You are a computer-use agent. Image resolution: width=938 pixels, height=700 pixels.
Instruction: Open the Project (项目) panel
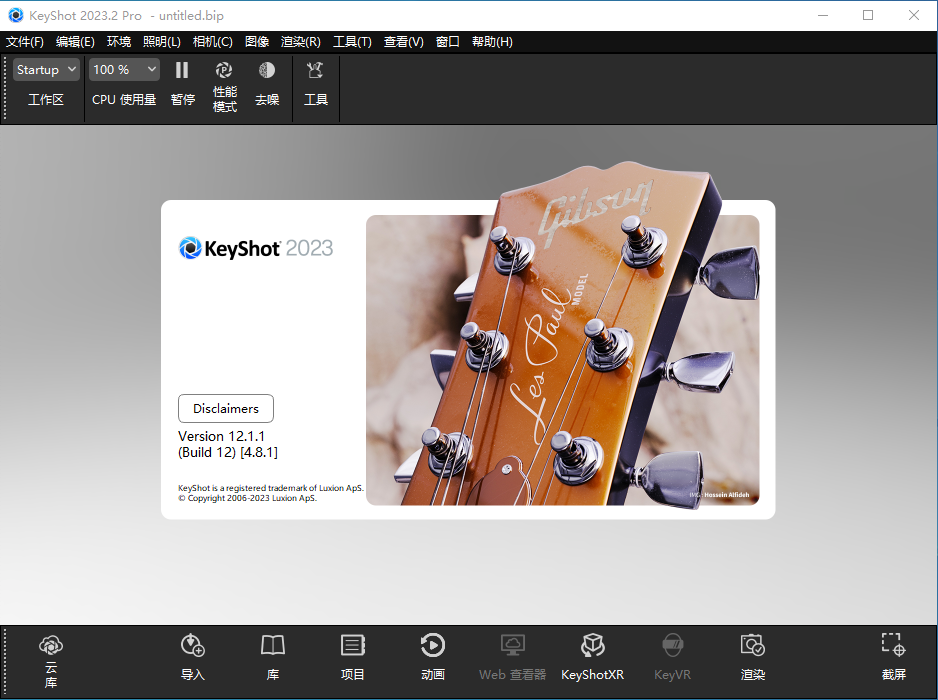click(x=353, y=656)
